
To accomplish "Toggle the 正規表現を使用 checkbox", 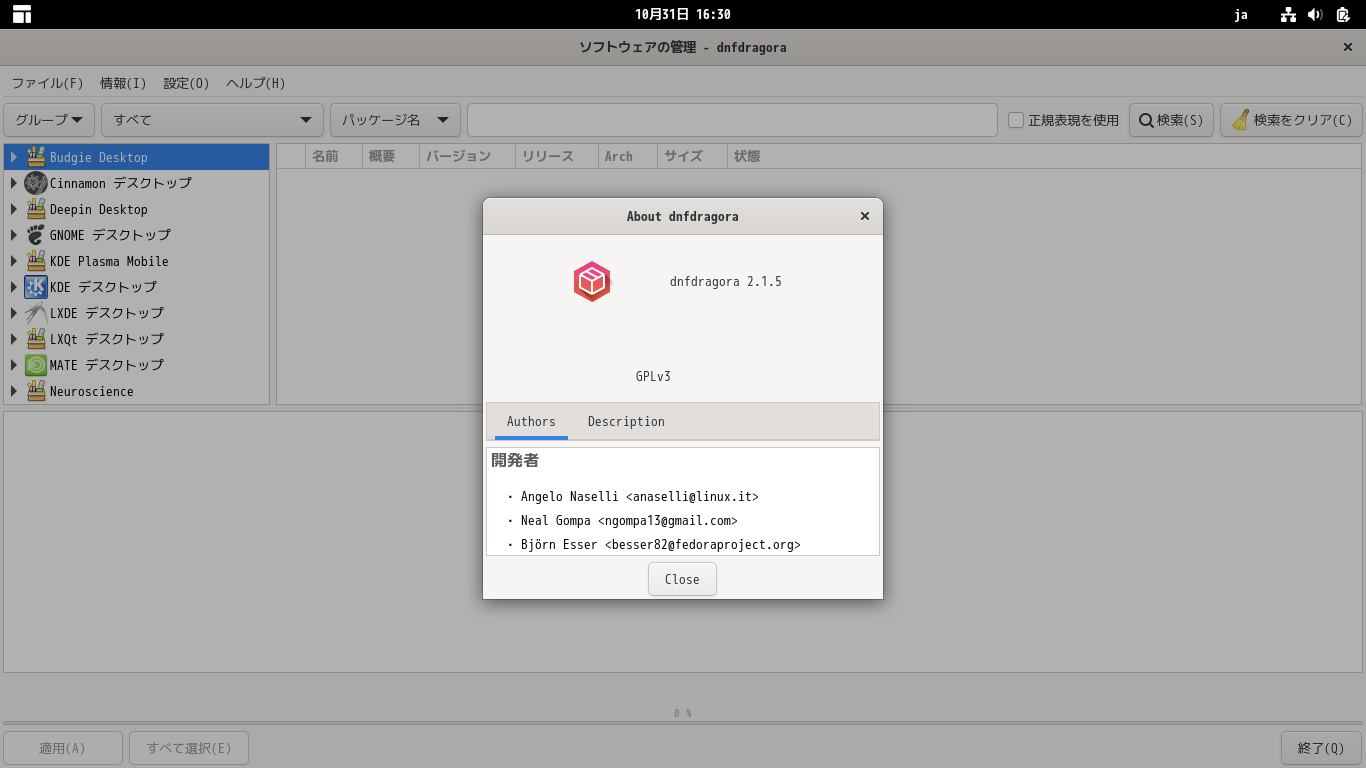I will pyautogui.click(x=1016, y=120).
